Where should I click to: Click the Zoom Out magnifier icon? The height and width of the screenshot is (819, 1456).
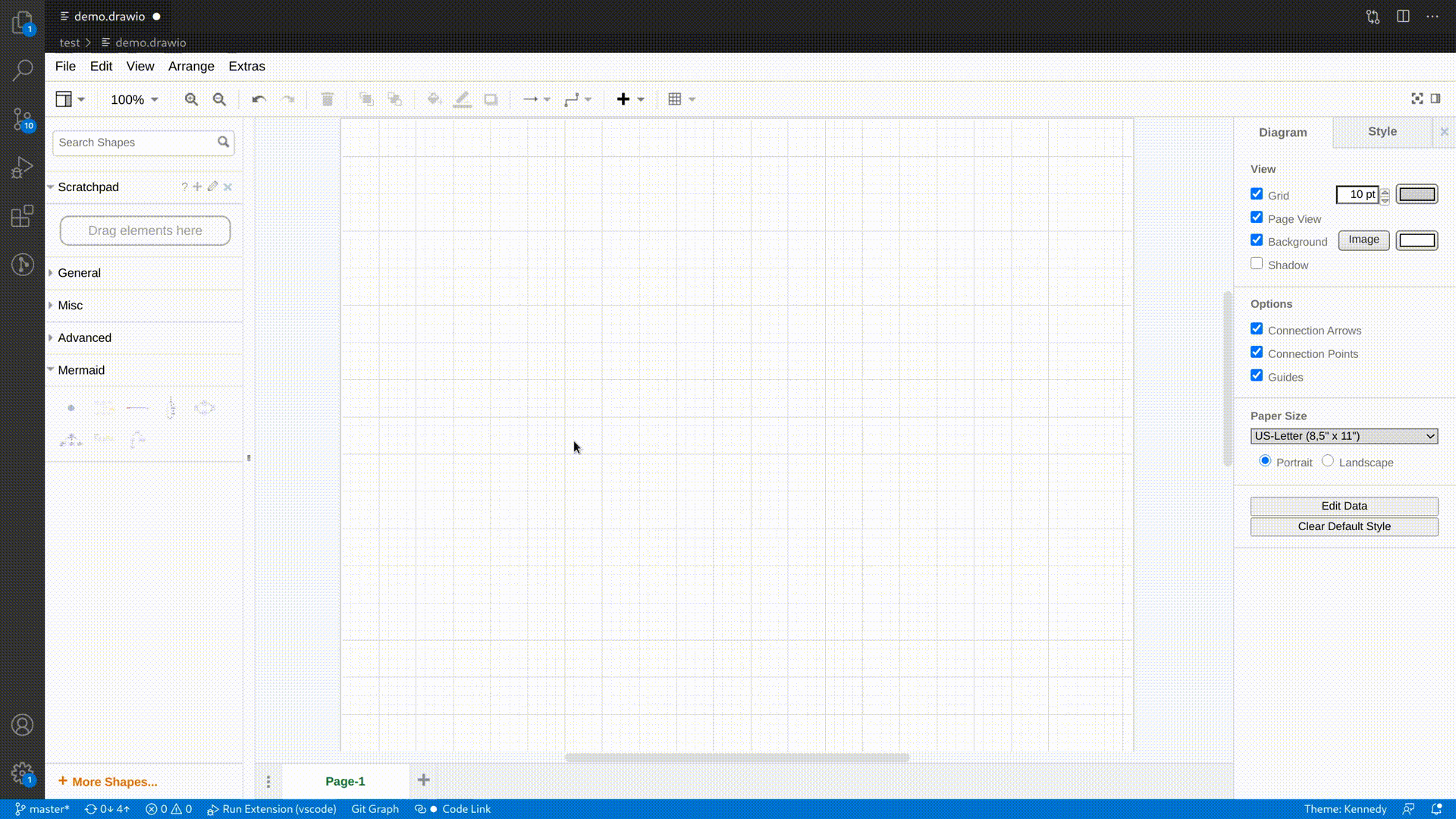[219, 99]
